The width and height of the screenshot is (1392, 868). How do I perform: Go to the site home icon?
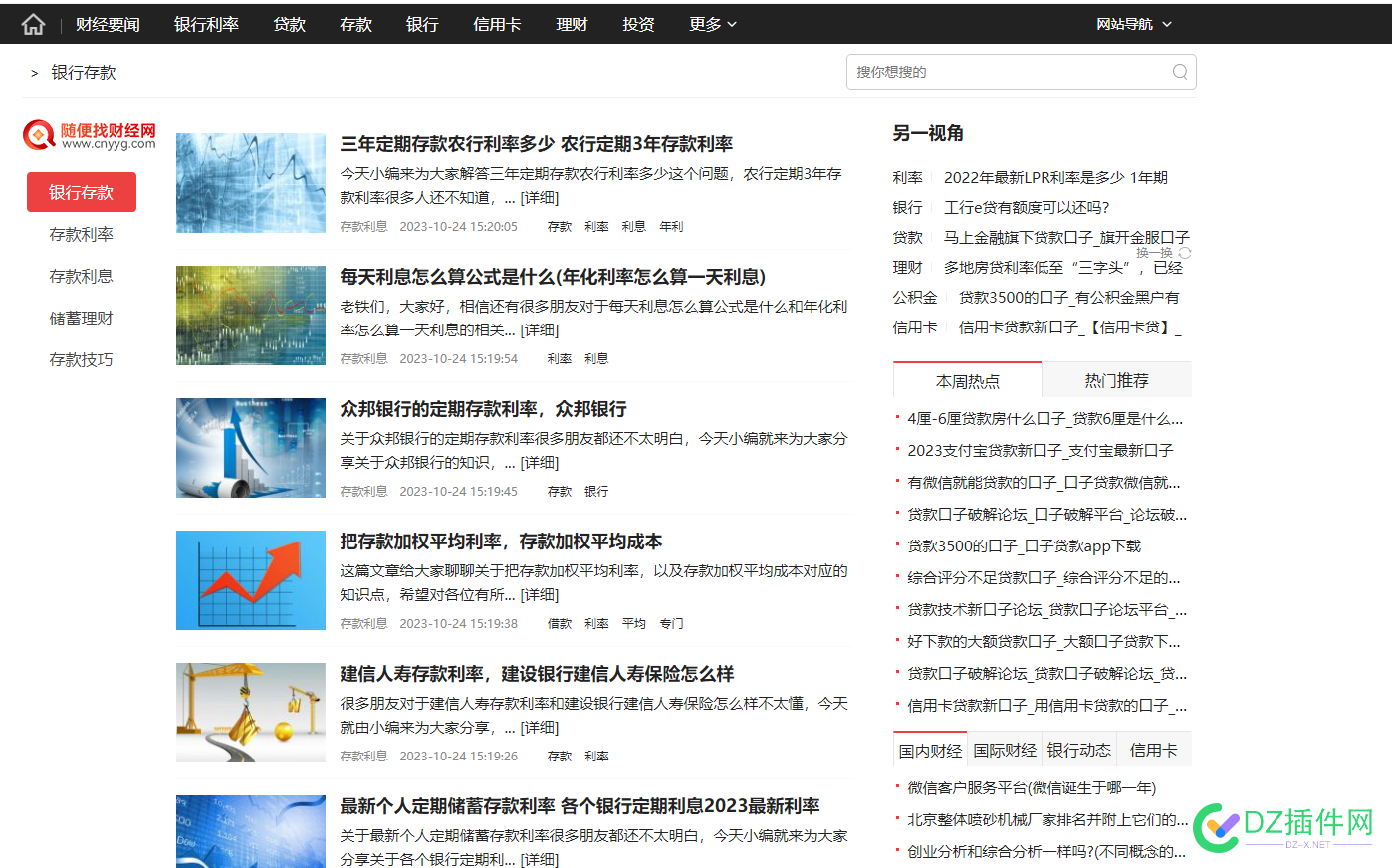tap(33, 24)
